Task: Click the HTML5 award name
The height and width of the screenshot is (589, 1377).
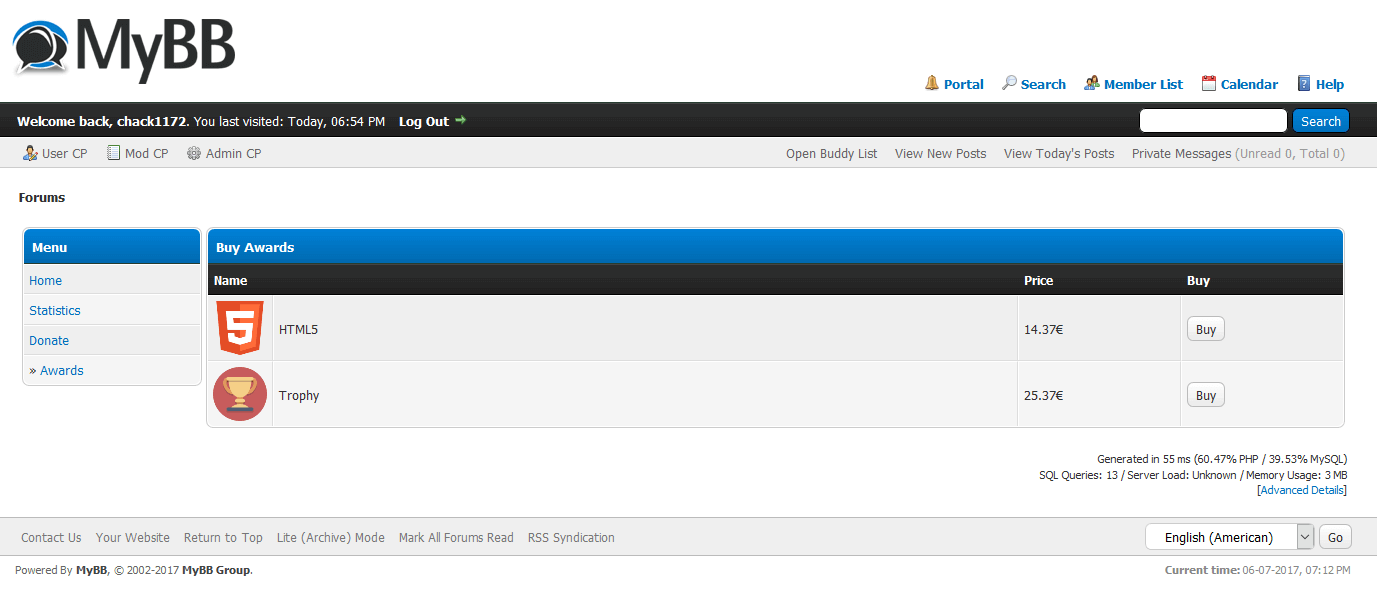Action: pyautogui.click(x=298, y=329)
